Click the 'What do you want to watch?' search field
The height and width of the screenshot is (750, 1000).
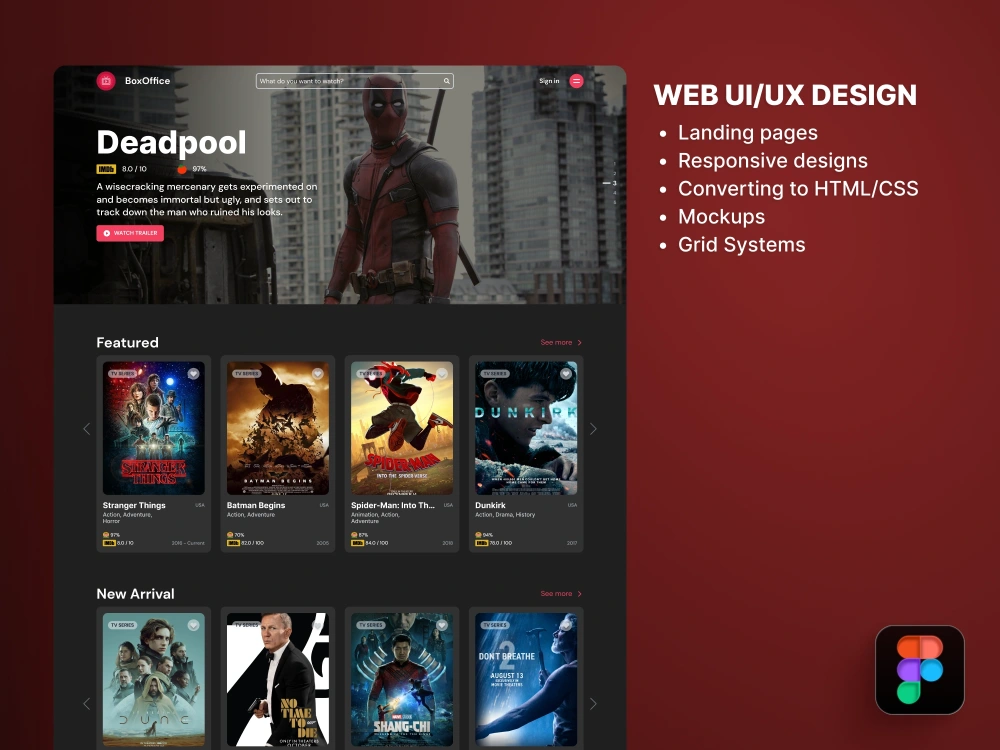(x=355, y=81)
